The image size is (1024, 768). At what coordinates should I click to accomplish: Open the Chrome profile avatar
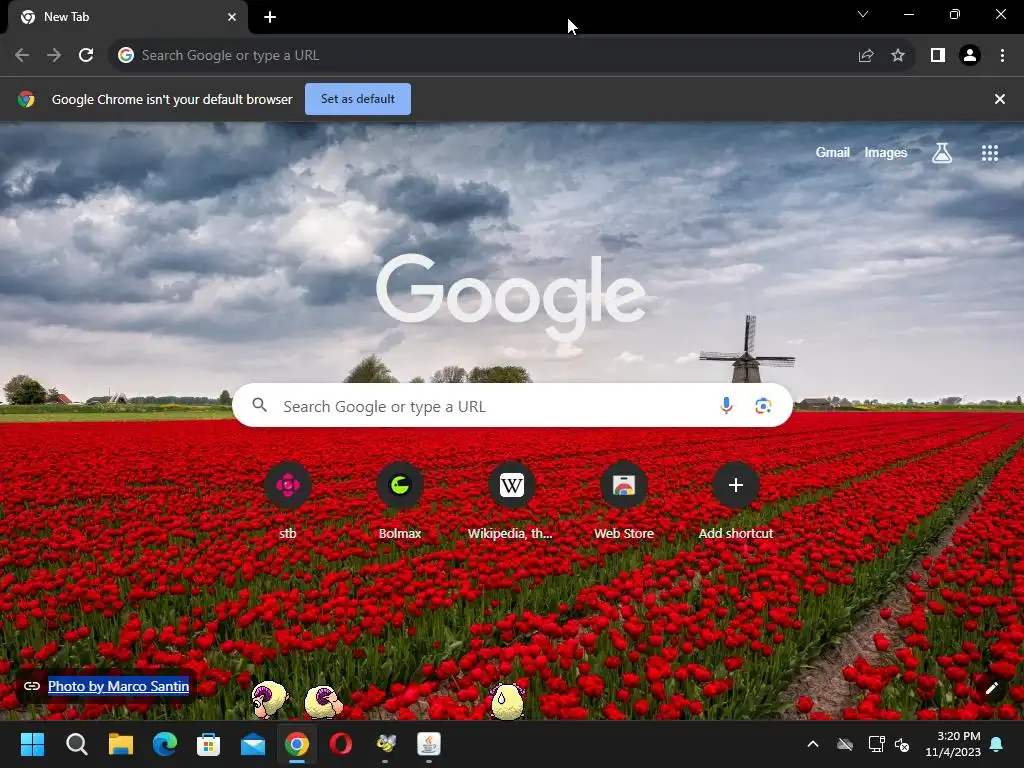970,56
